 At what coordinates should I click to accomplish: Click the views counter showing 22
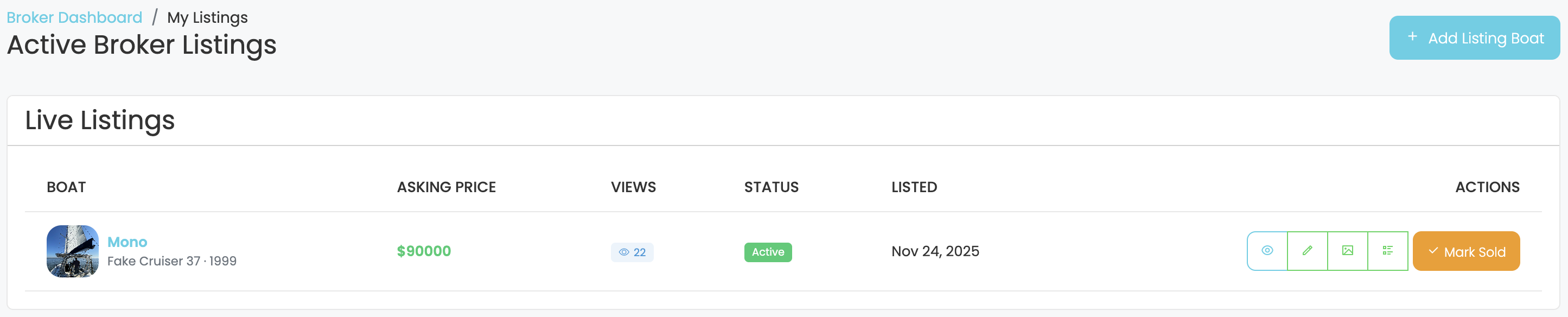point(632,252)
